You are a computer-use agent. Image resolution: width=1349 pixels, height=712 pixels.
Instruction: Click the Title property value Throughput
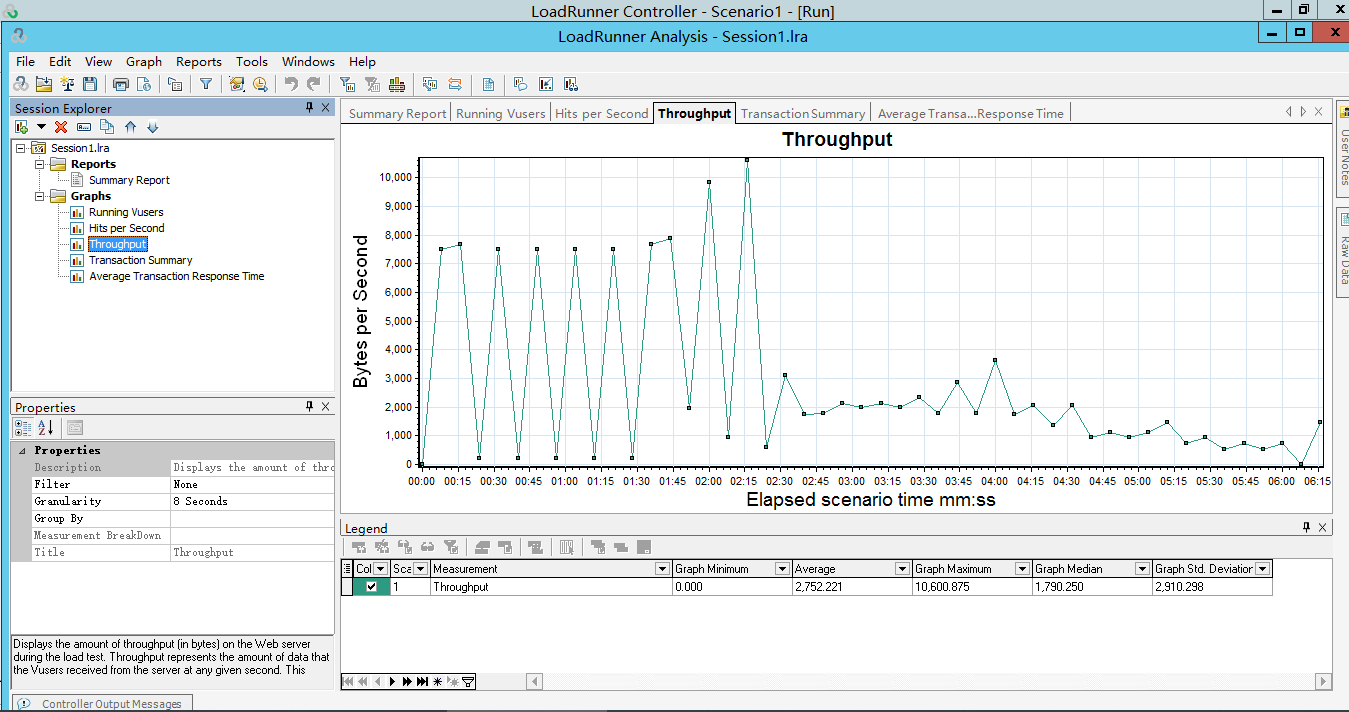(x=252, y=552)
